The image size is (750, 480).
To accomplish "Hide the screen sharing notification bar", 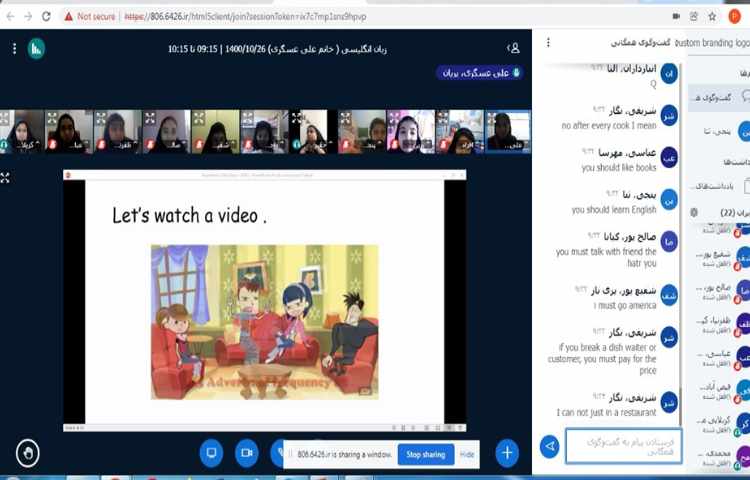I will coord(467,455).
